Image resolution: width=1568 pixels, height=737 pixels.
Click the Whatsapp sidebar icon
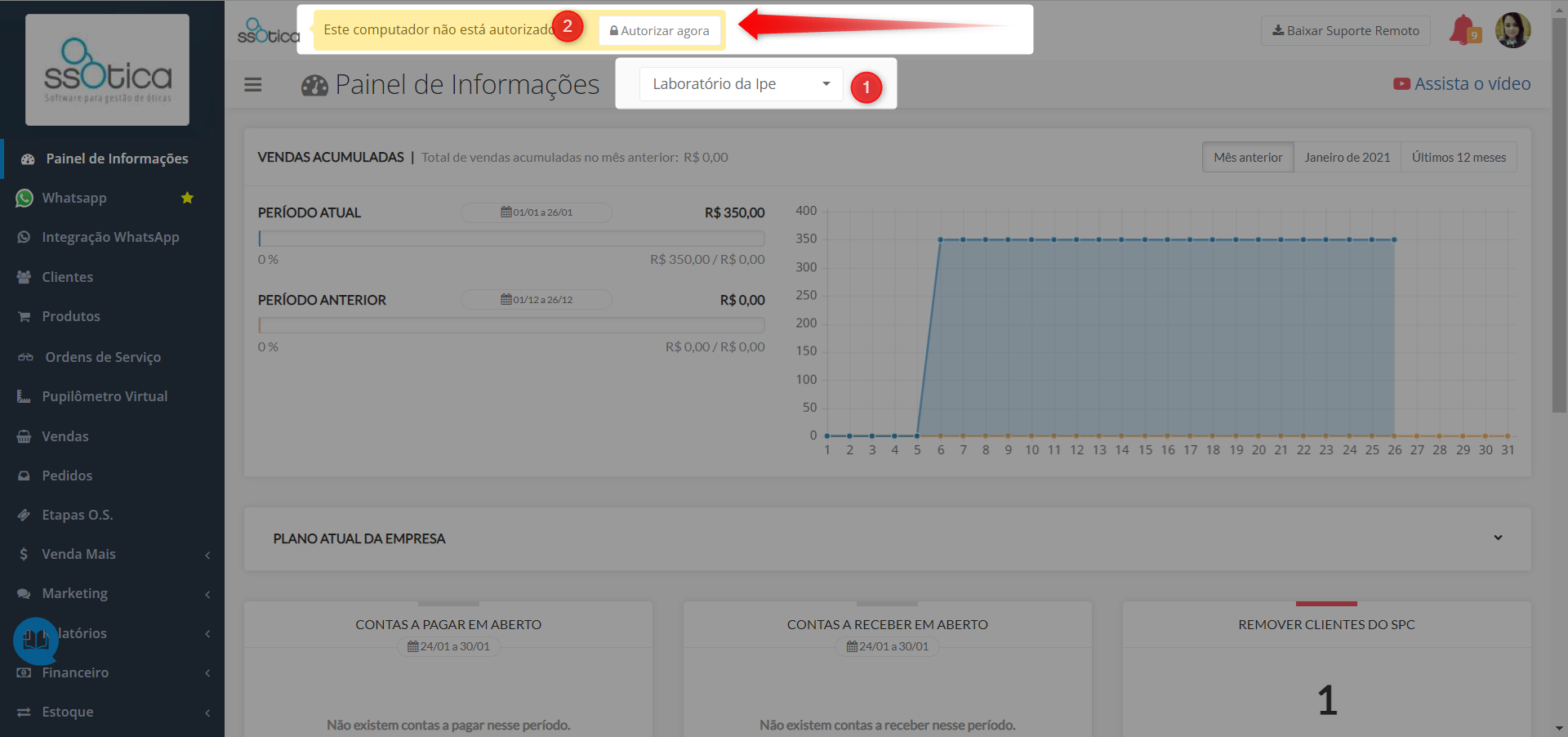click(24, 198)
